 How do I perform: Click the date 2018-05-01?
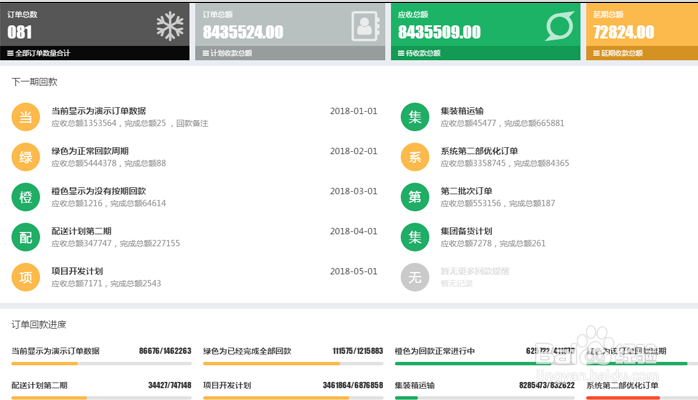click(x=353, y=271)
